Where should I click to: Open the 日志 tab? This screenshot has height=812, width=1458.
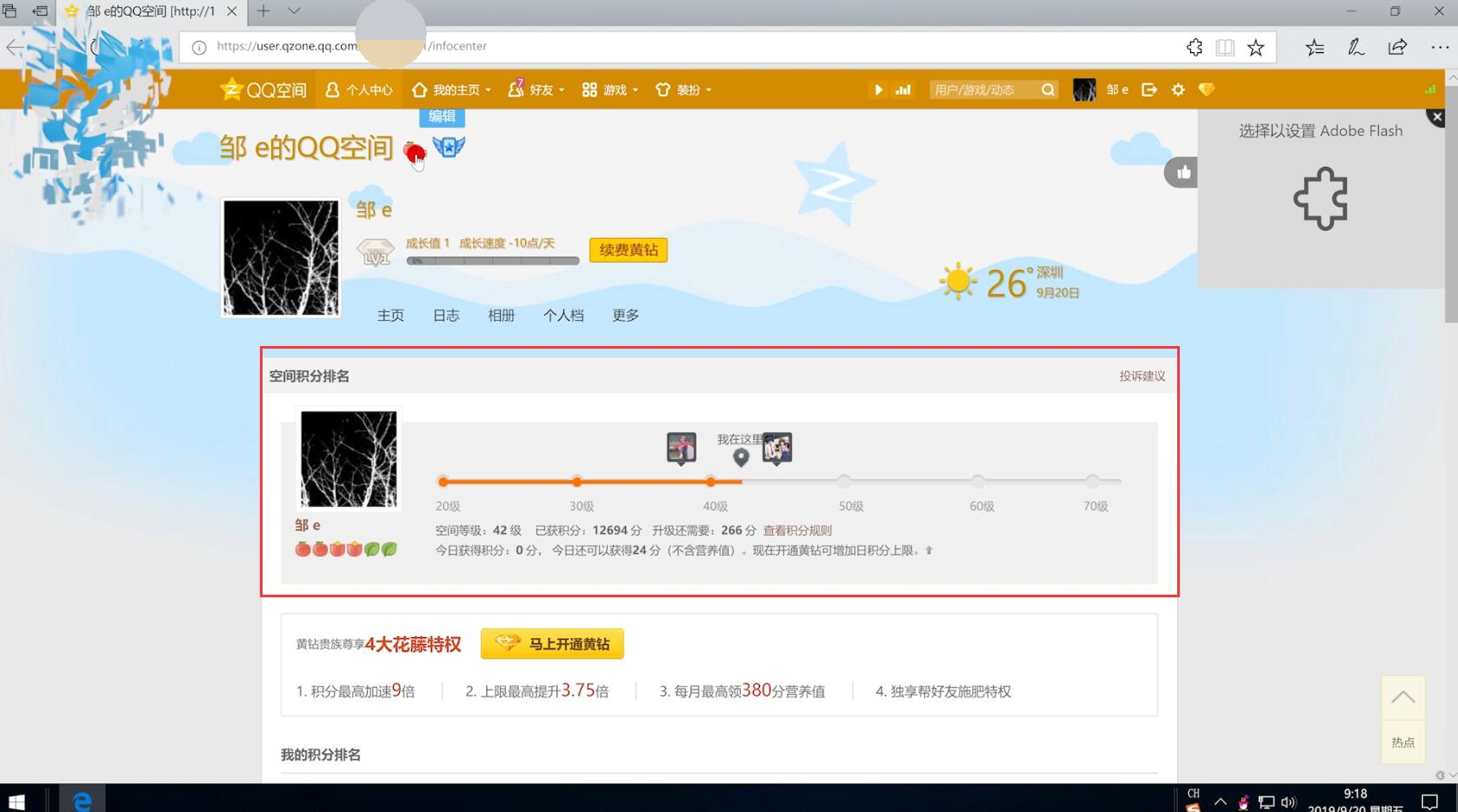[446, 316]
